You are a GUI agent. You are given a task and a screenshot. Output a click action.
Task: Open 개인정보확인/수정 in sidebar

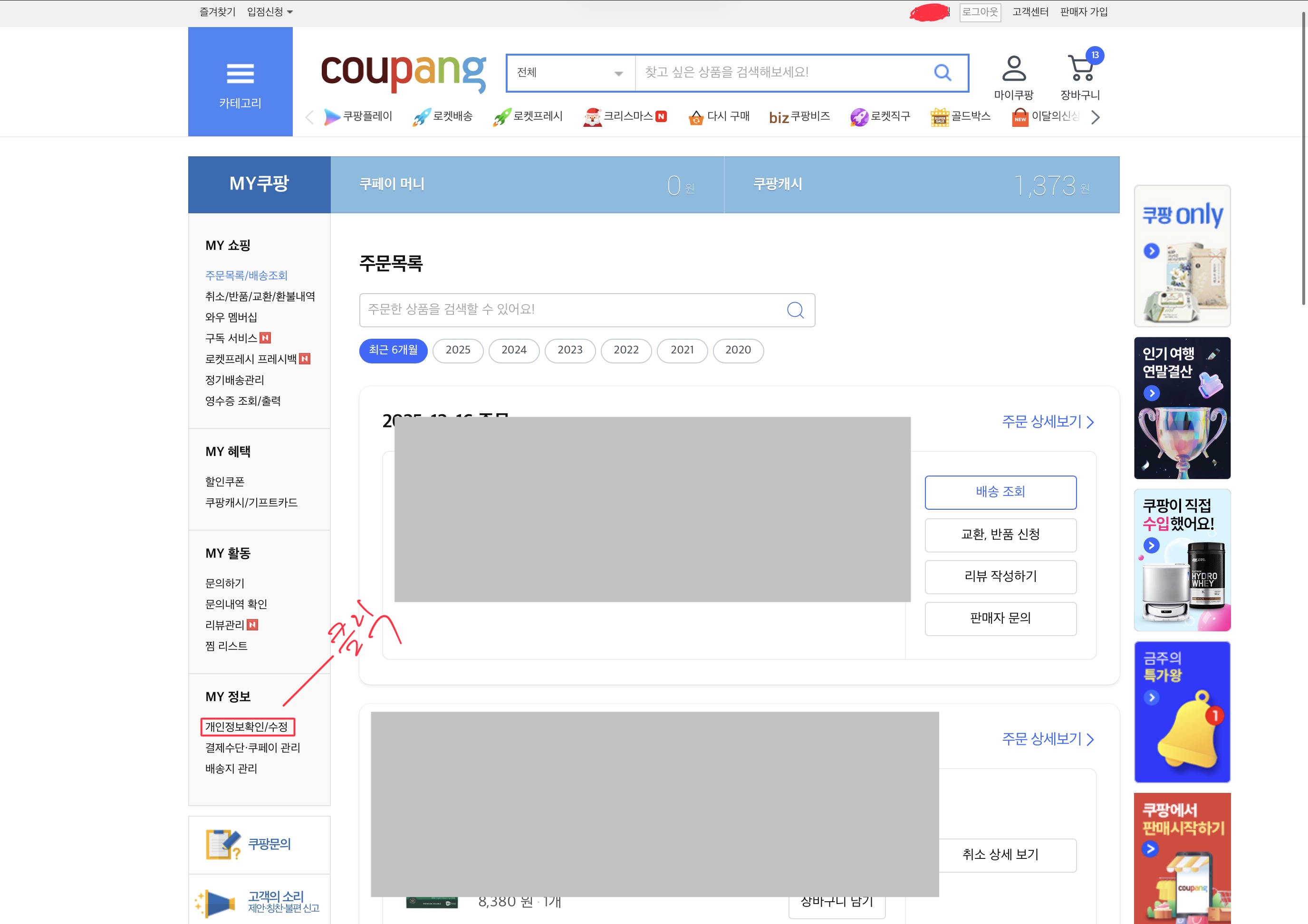pyautogui.click(x=247, y=727)
